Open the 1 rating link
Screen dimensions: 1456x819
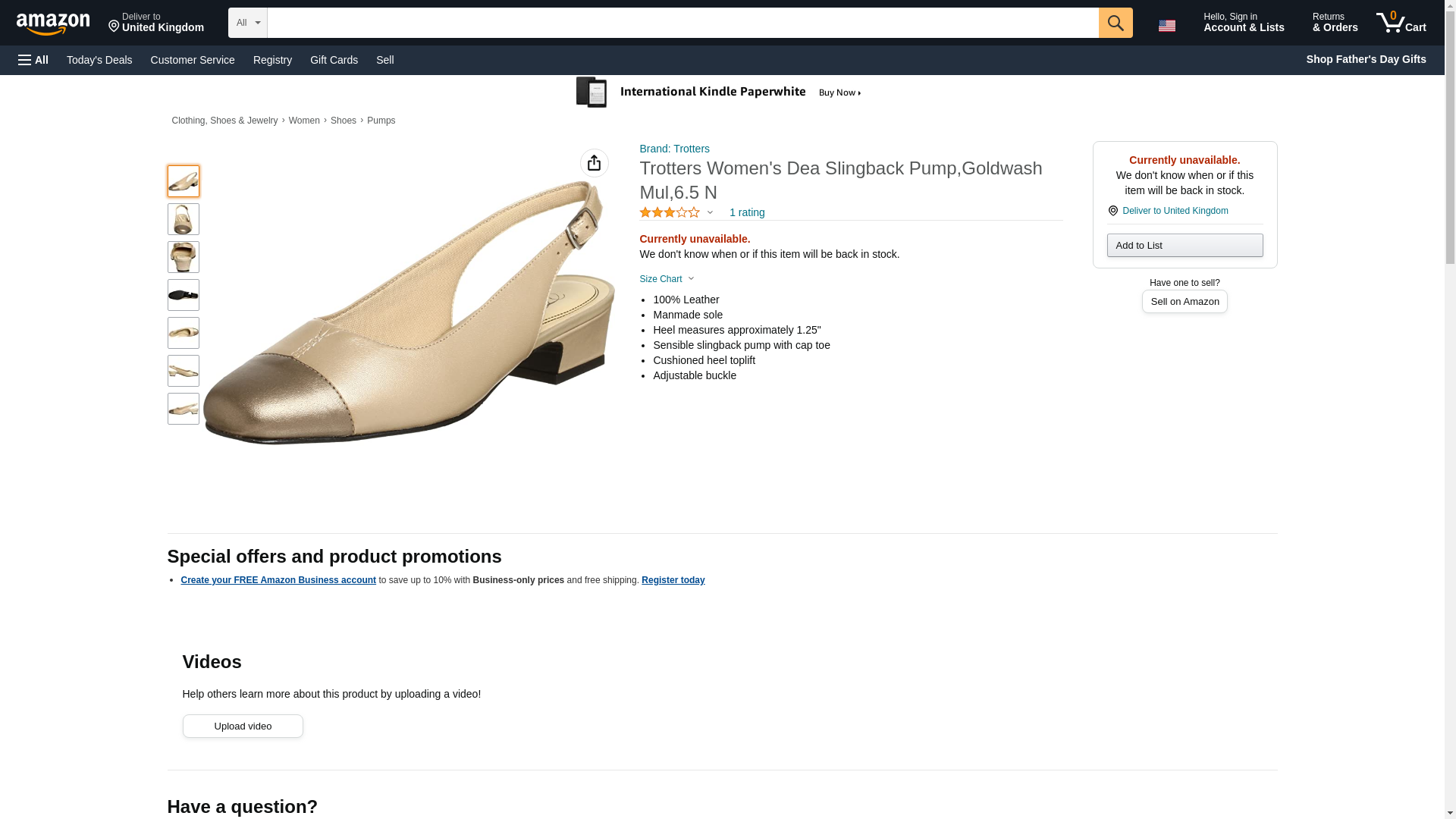pos(746,213)
